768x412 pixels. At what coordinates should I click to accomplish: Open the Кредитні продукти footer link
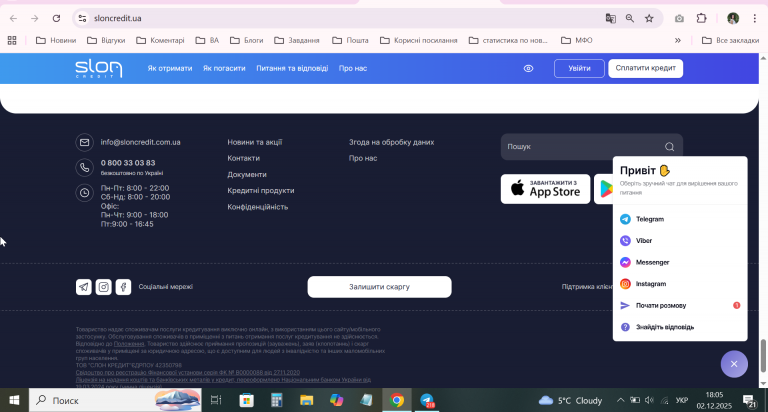(261, 191)
